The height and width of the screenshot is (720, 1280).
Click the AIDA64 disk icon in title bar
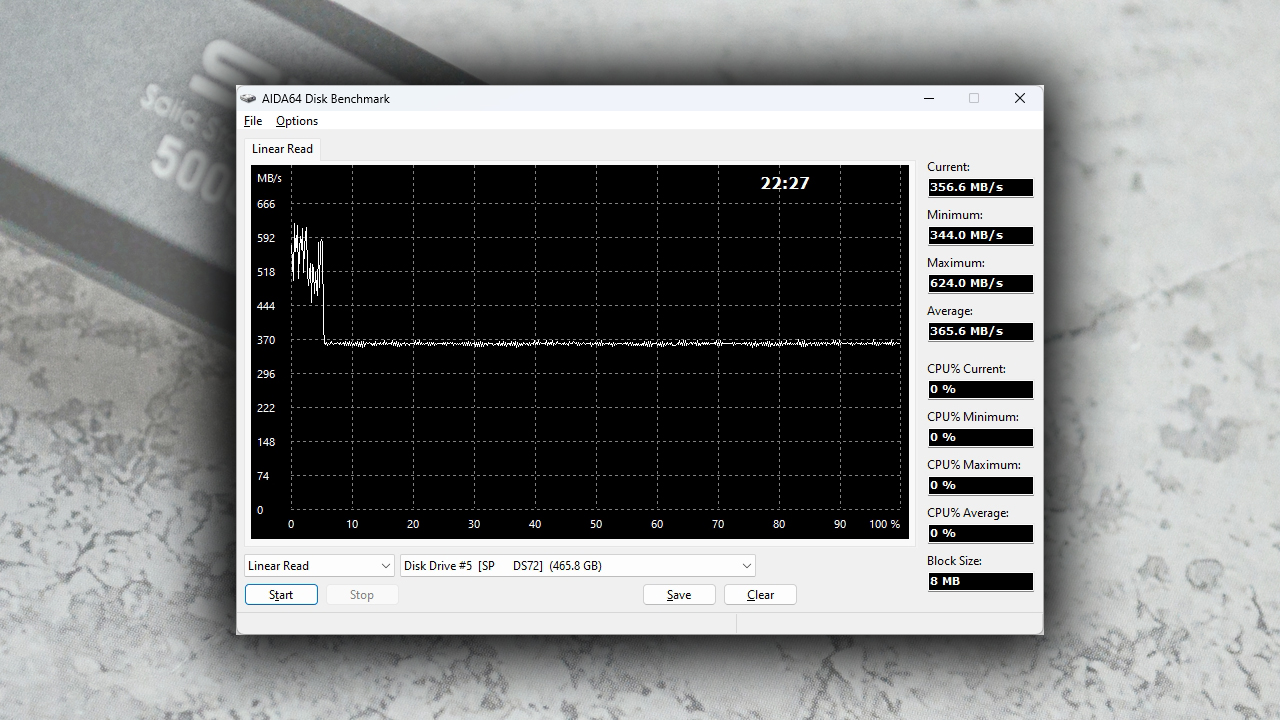pyautogui.click(x=248, y=98)
